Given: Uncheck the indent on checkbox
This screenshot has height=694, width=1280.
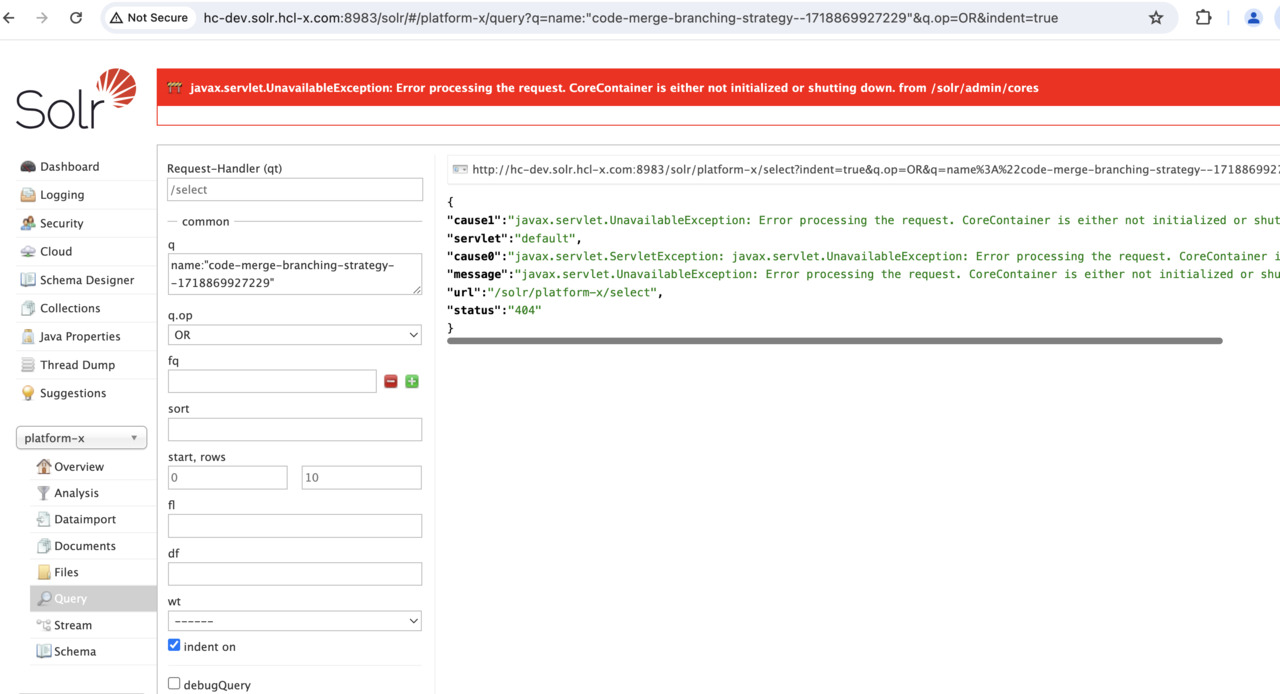Looking at the screenshot, I should click(x=174, y=646).
